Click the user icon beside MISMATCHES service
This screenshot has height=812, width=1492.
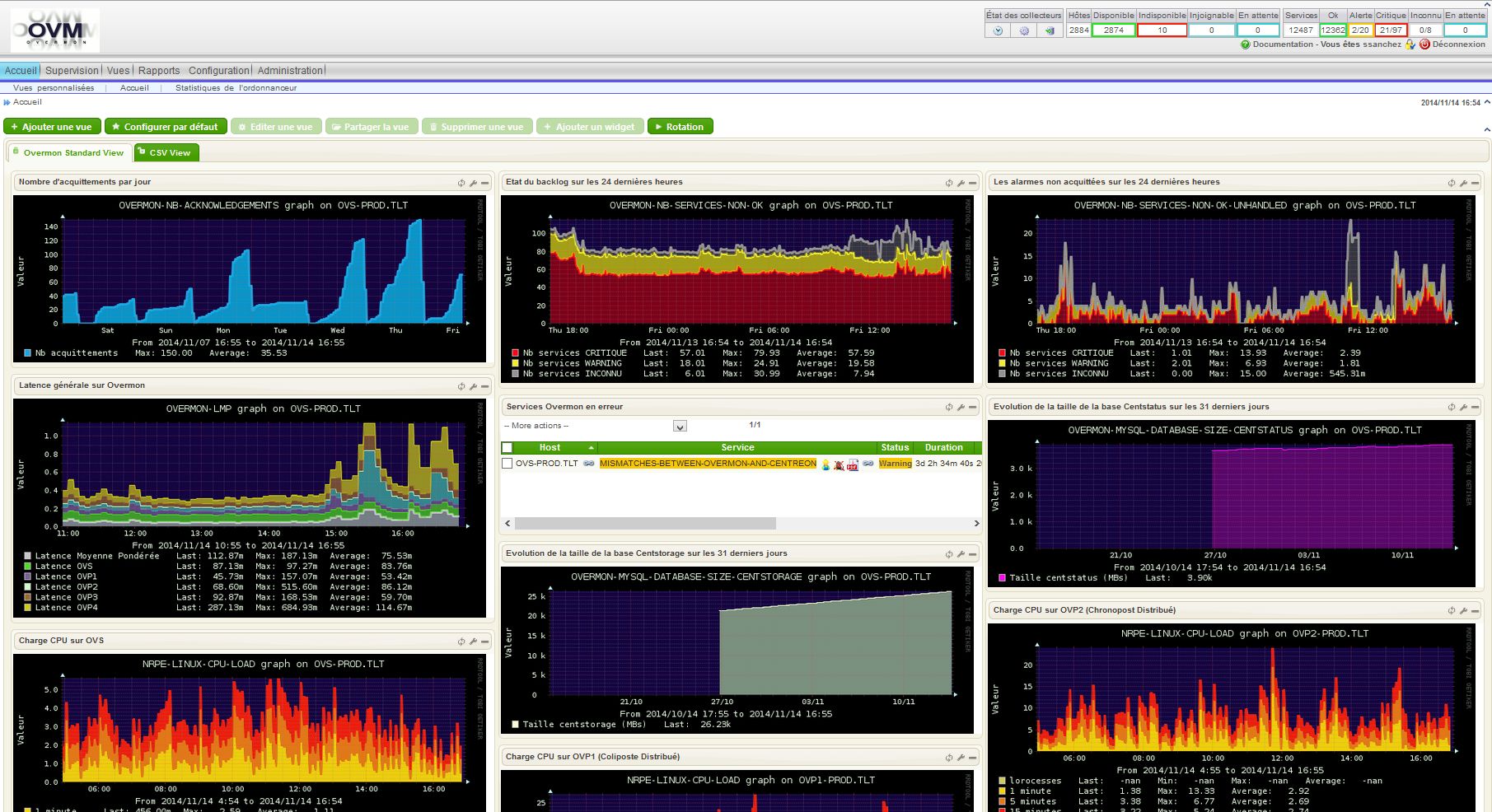(826, 465)
